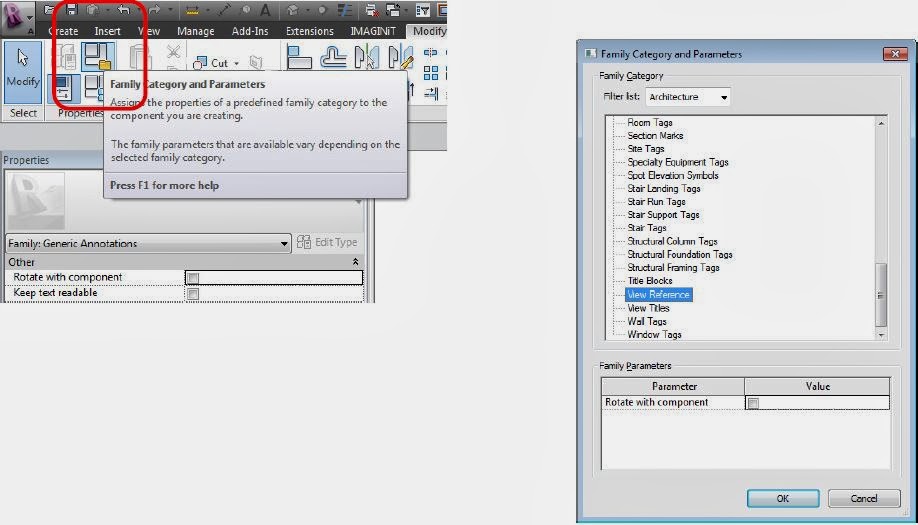Click OK in Family Category dialog
The image size is (918, 525).
pyautogui.click(x=783, y=499)
